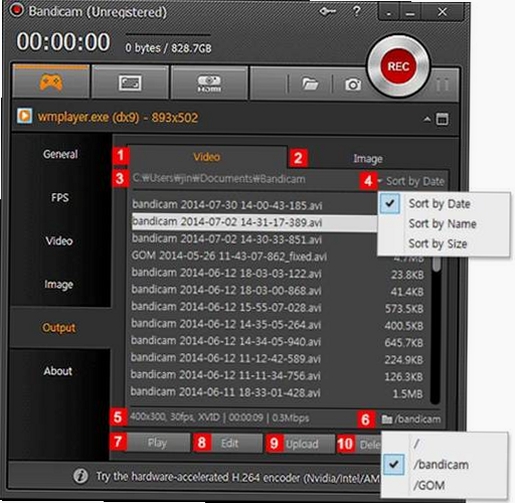Choose Sort by Size in sort menu
The image size is (515, 503).
(x=438, y=244)
